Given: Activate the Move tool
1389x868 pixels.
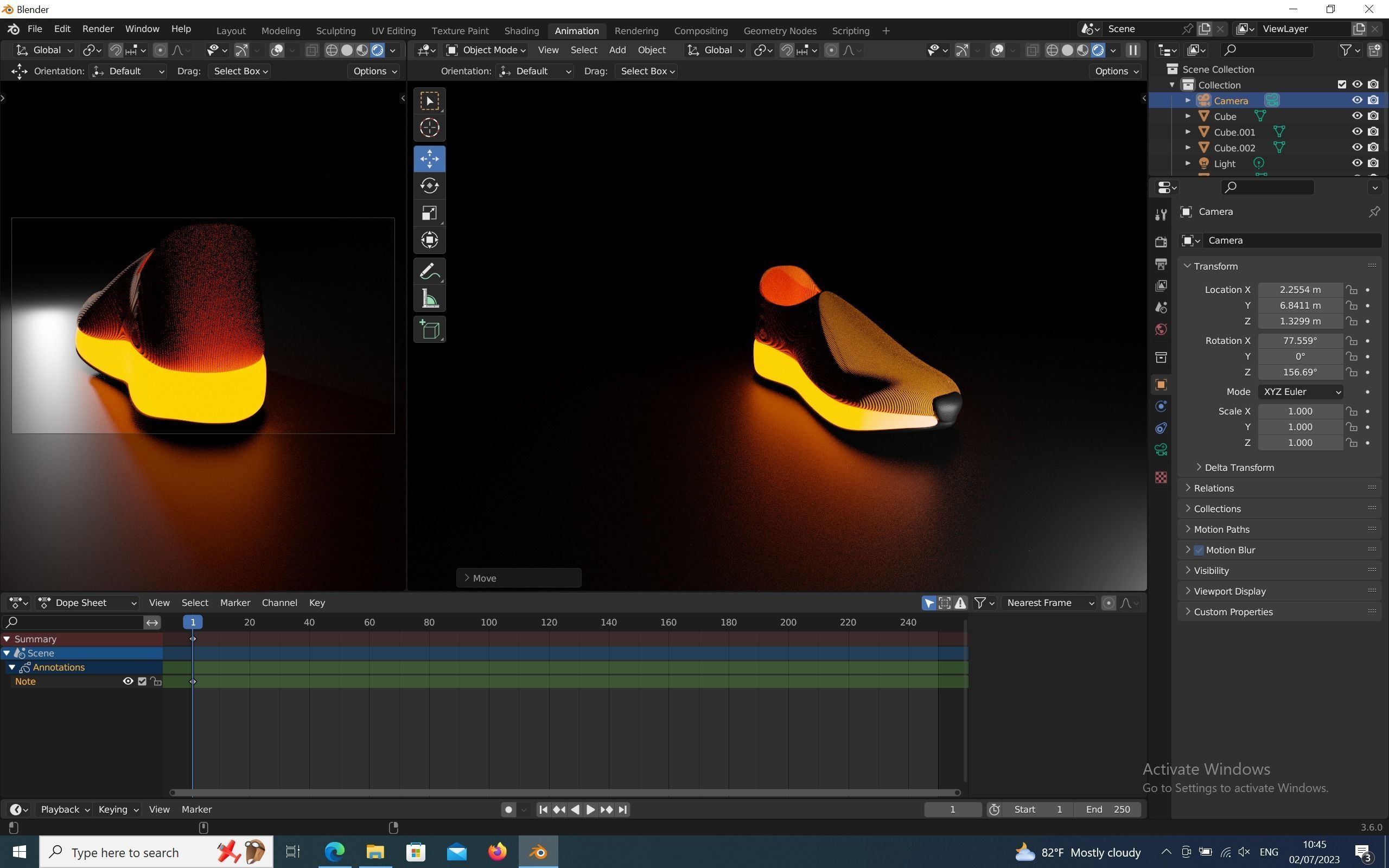Looking at the screenshot, I should coord(429,159).
